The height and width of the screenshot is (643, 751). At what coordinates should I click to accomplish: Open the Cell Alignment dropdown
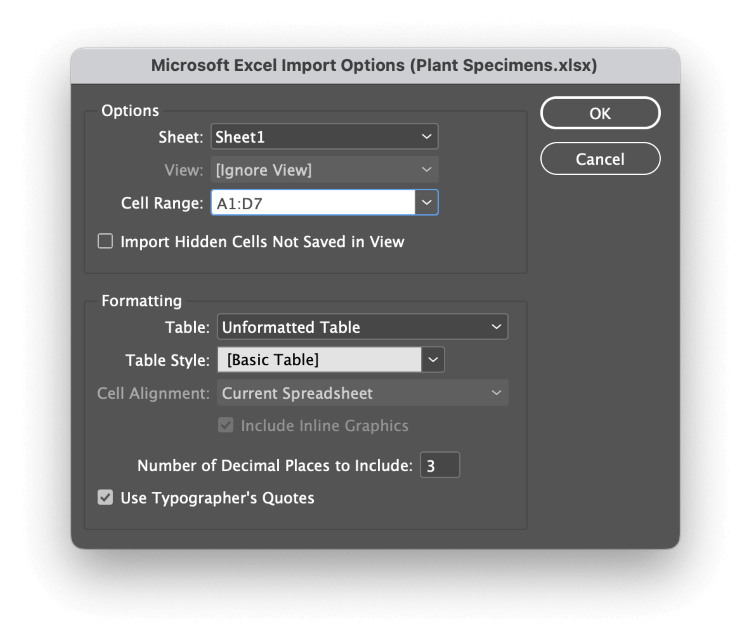tap(362, 393)
